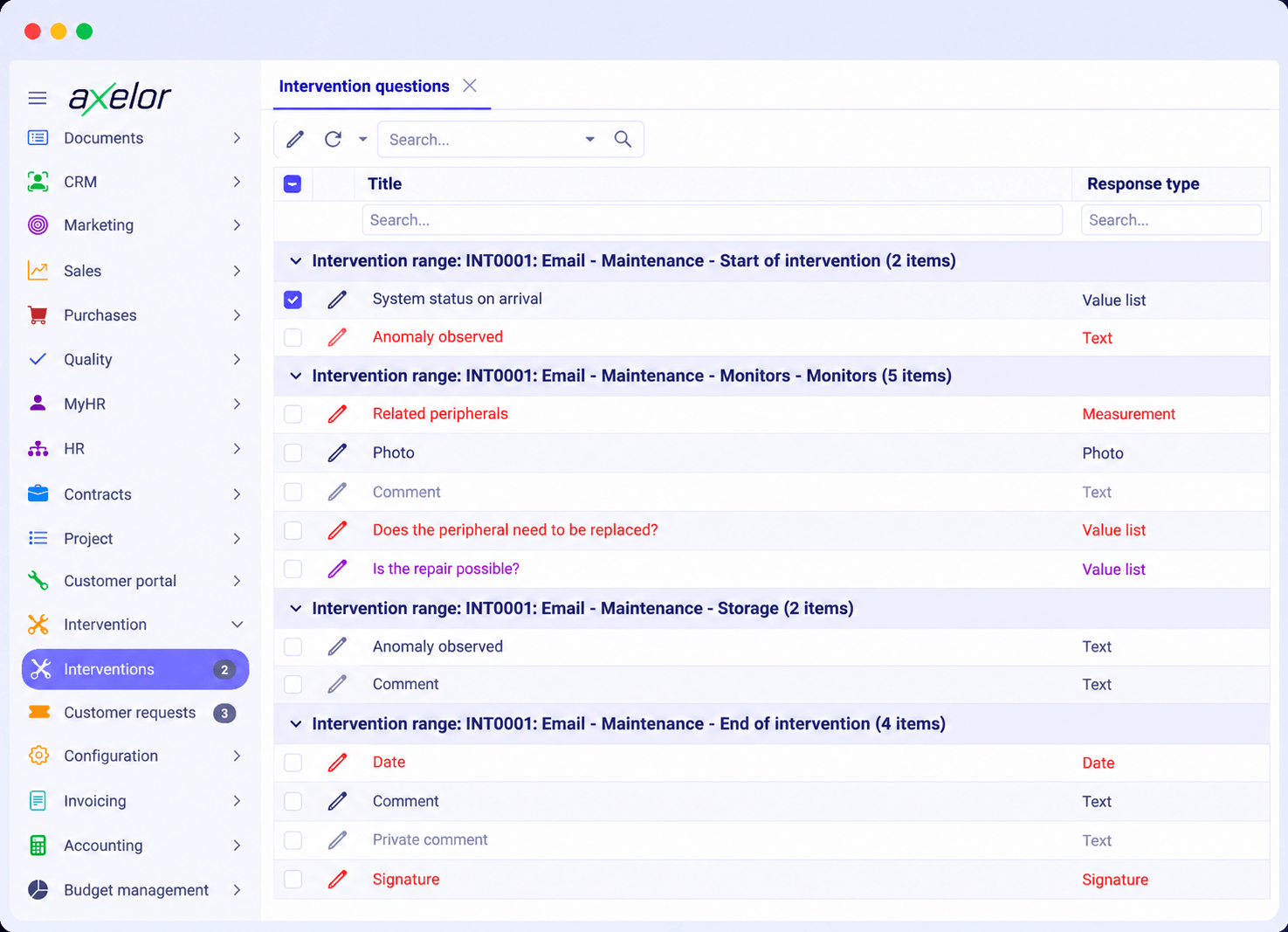Click the Title column search field
The image size is (1288, 932).
[x=712, y=220]
